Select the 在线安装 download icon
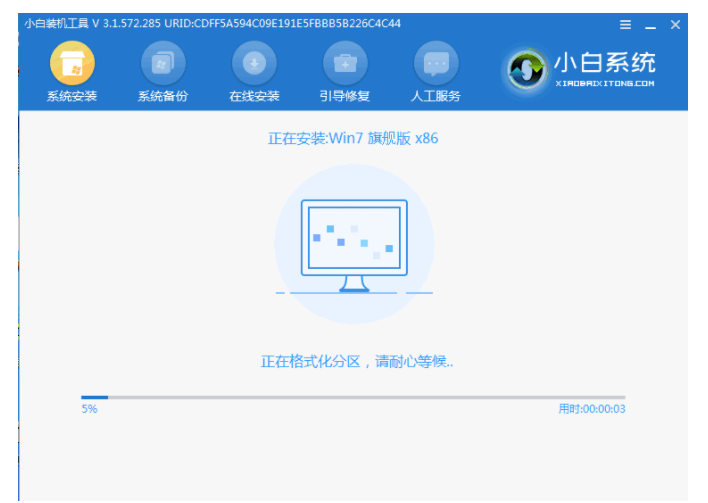The image size is (708, 503). point(253,64)
